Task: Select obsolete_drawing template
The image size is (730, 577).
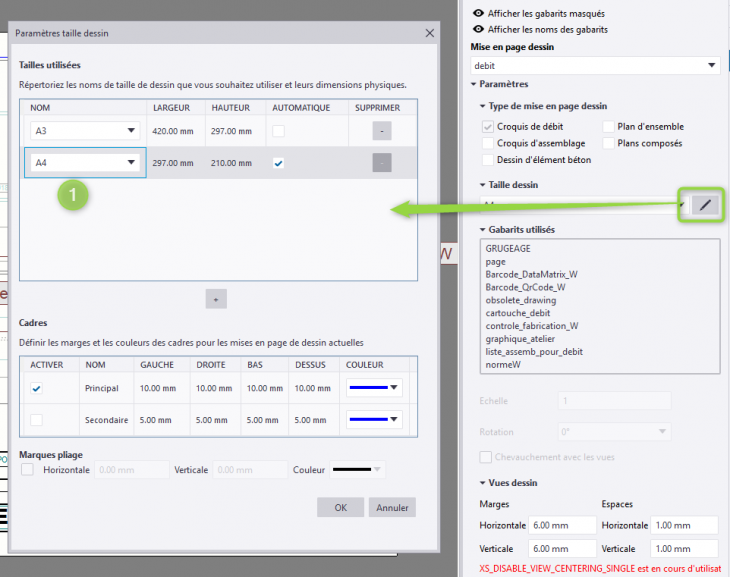Action: point(520,300)
